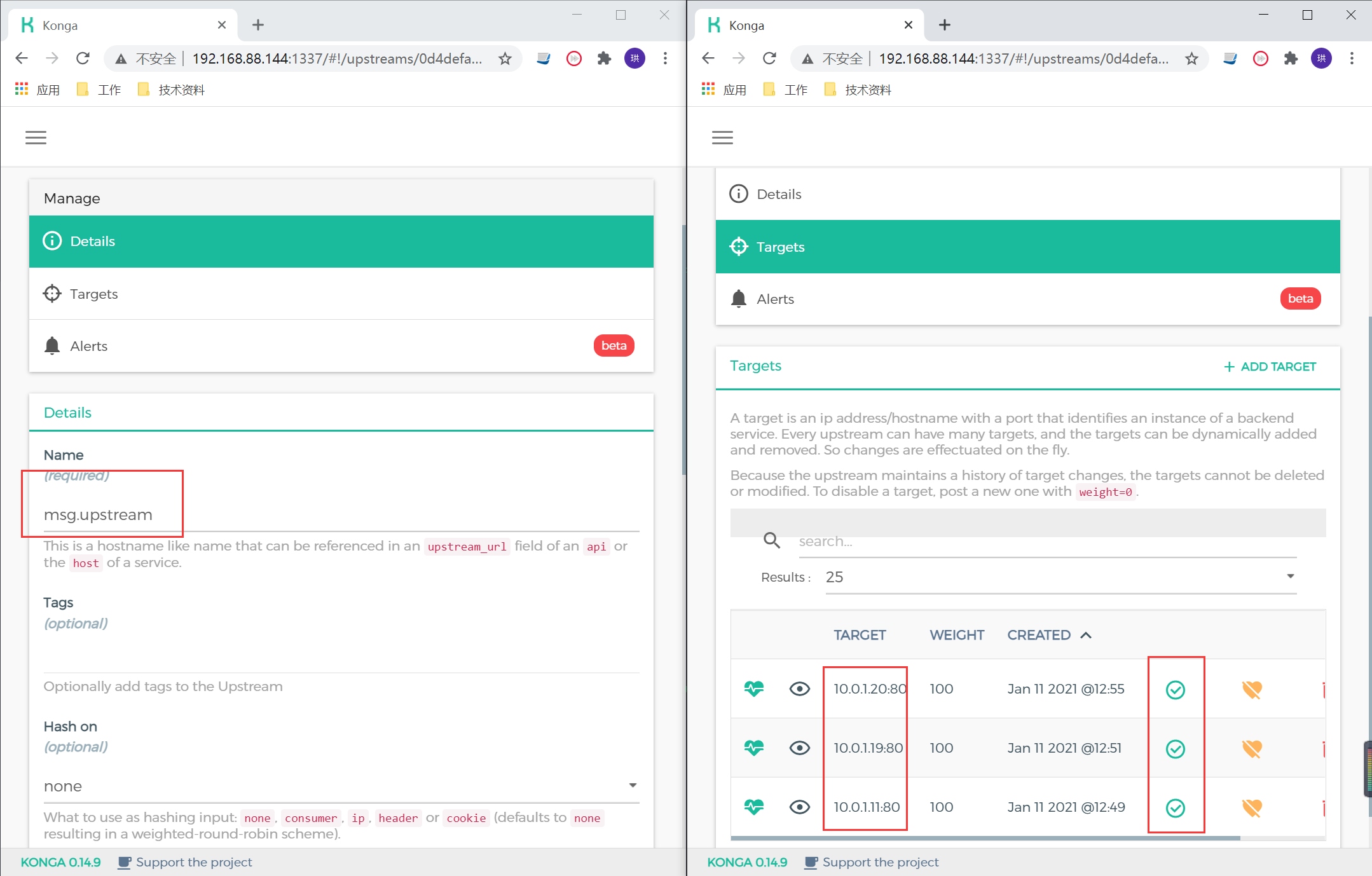Open extensions puzzle icon in left browser
This screenshot has width=1372, height=876.
tap(604, 58)
